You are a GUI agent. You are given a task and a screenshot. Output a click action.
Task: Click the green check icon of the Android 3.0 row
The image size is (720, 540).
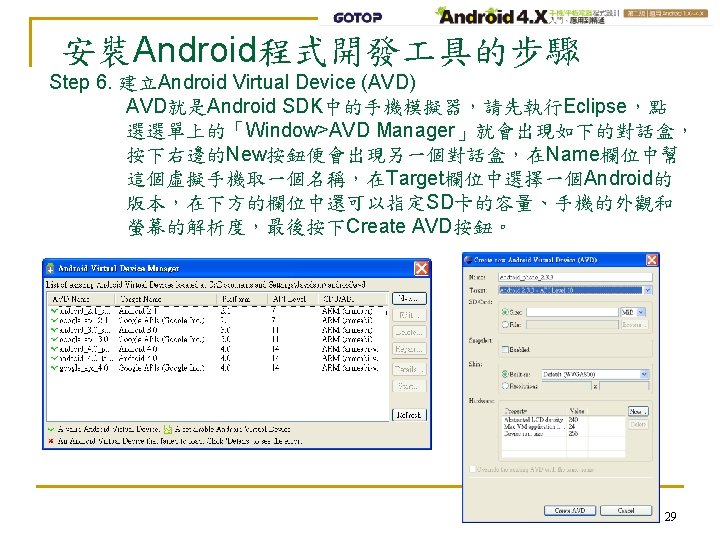coord(54,330)
